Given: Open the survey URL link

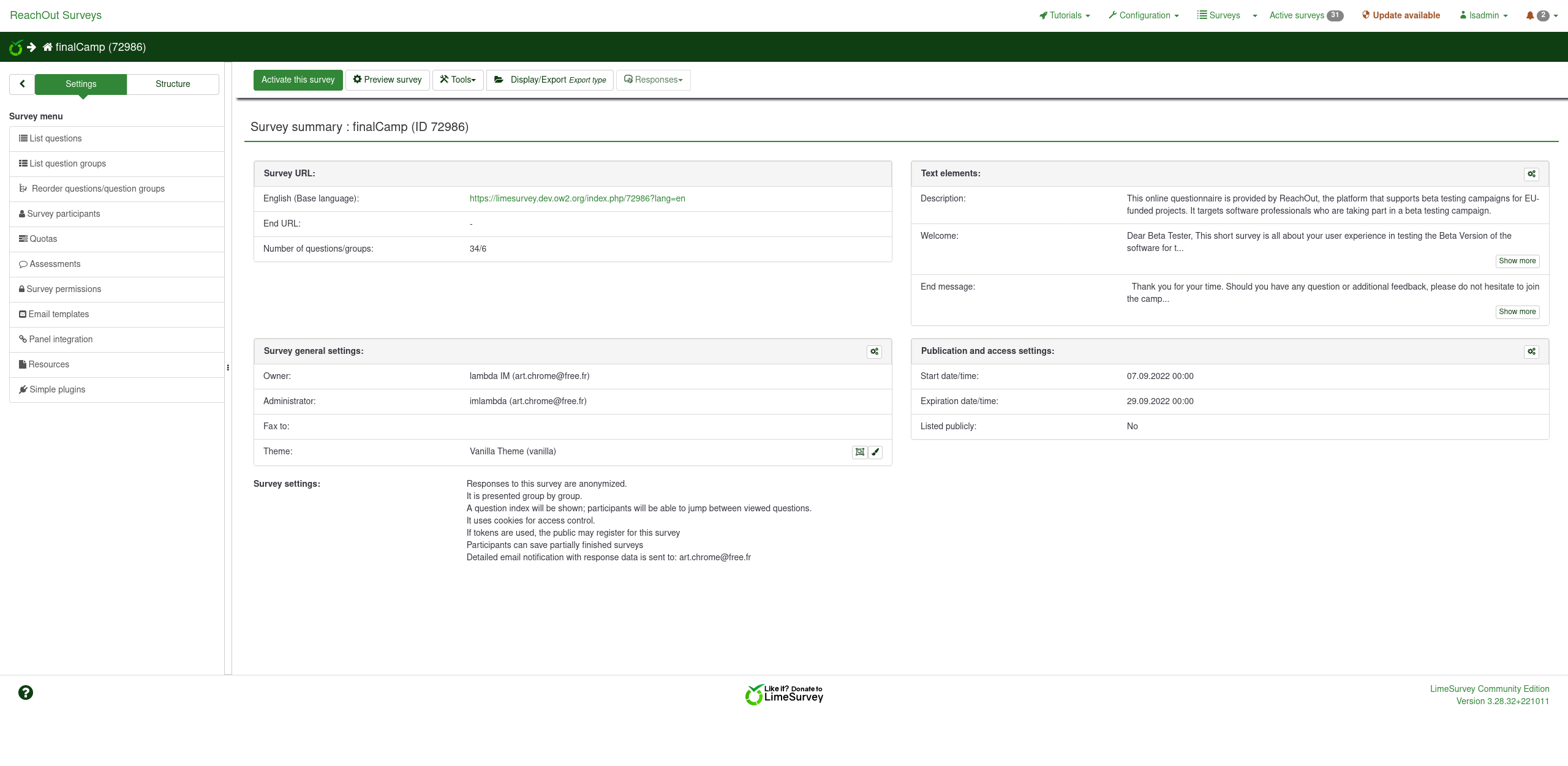Looking at the screenshot, I should click(x=577, y=198).
